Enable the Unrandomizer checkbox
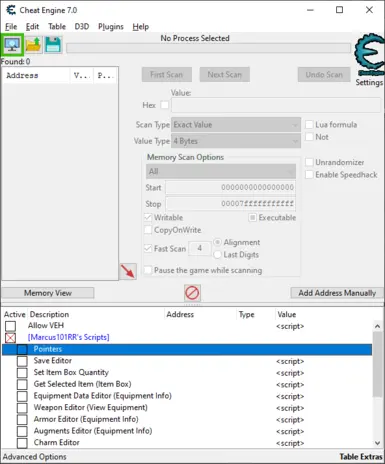This screenshot has height=464, width=385. click(x=309, y=162)
